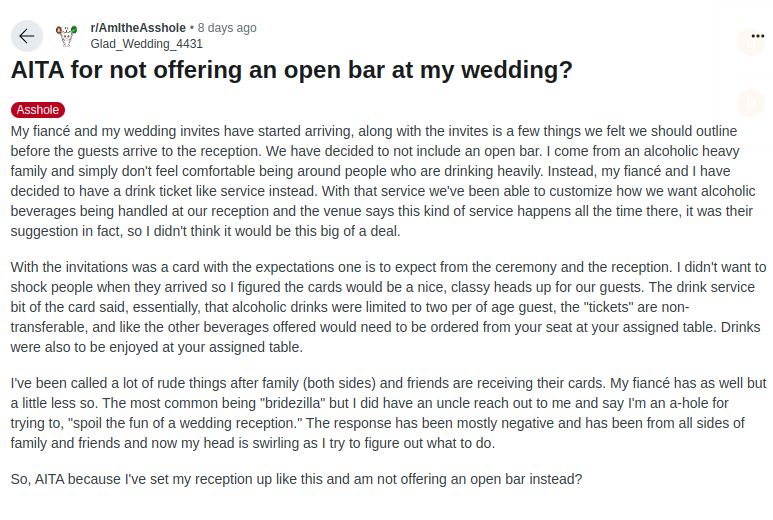Visit the r/AmItheAsshole subreddit link
773x520 pixels.
[x=138, y=28]
